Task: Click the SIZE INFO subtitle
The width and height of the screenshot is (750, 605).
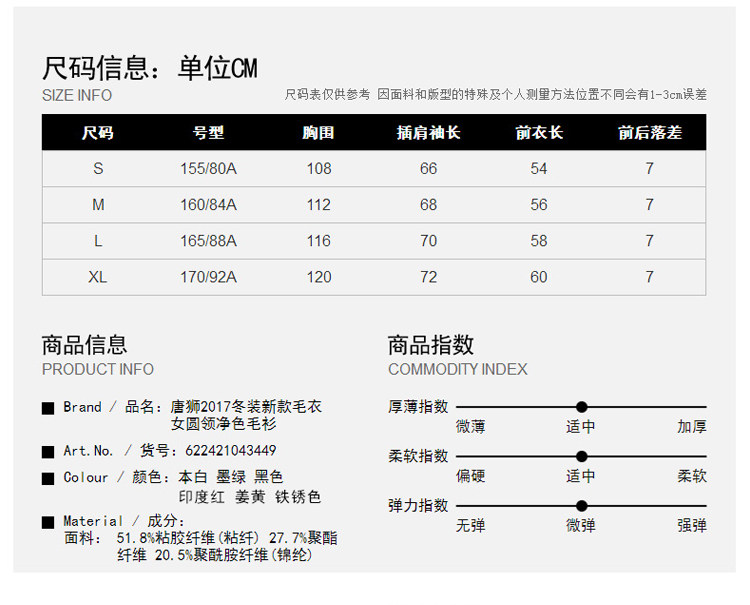Action: coord(77,95)
